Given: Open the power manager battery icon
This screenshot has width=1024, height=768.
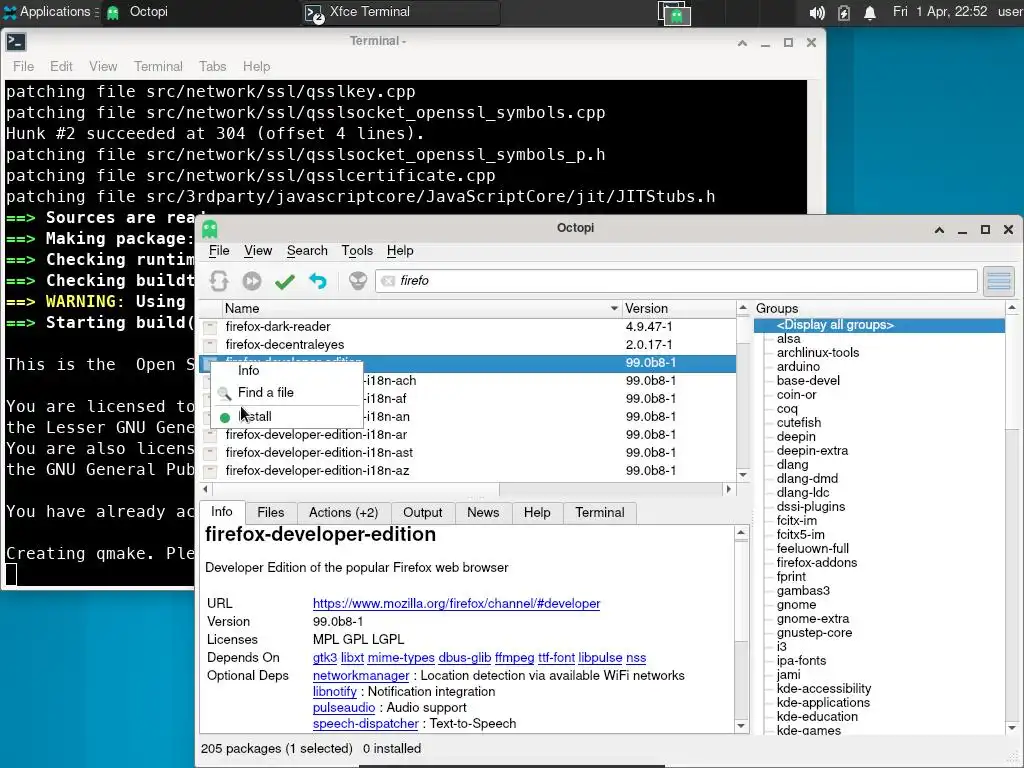Looking at the screenshot, I should (844, 12).
